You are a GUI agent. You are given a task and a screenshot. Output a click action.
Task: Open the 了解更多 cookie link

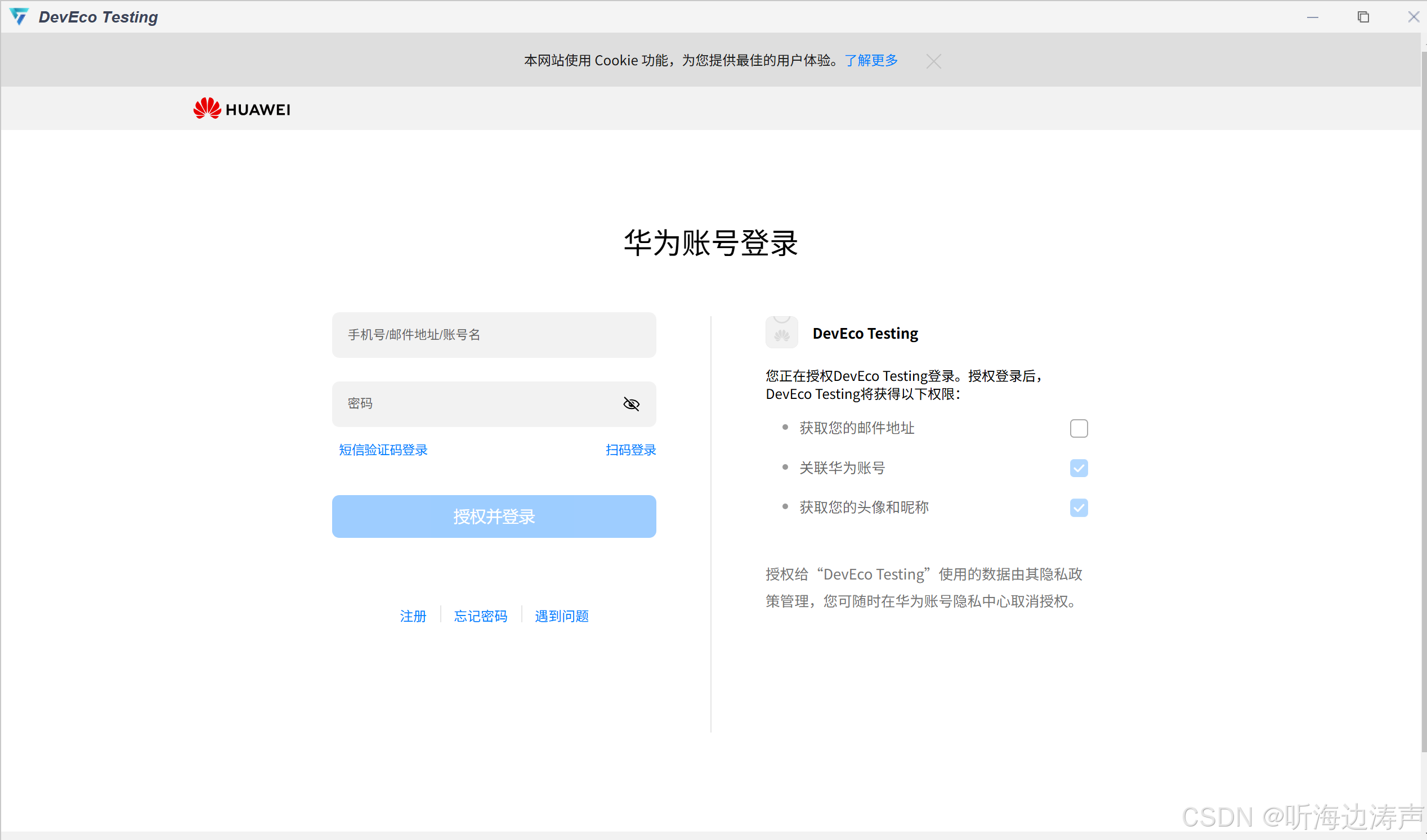click(x=871, y=60)
